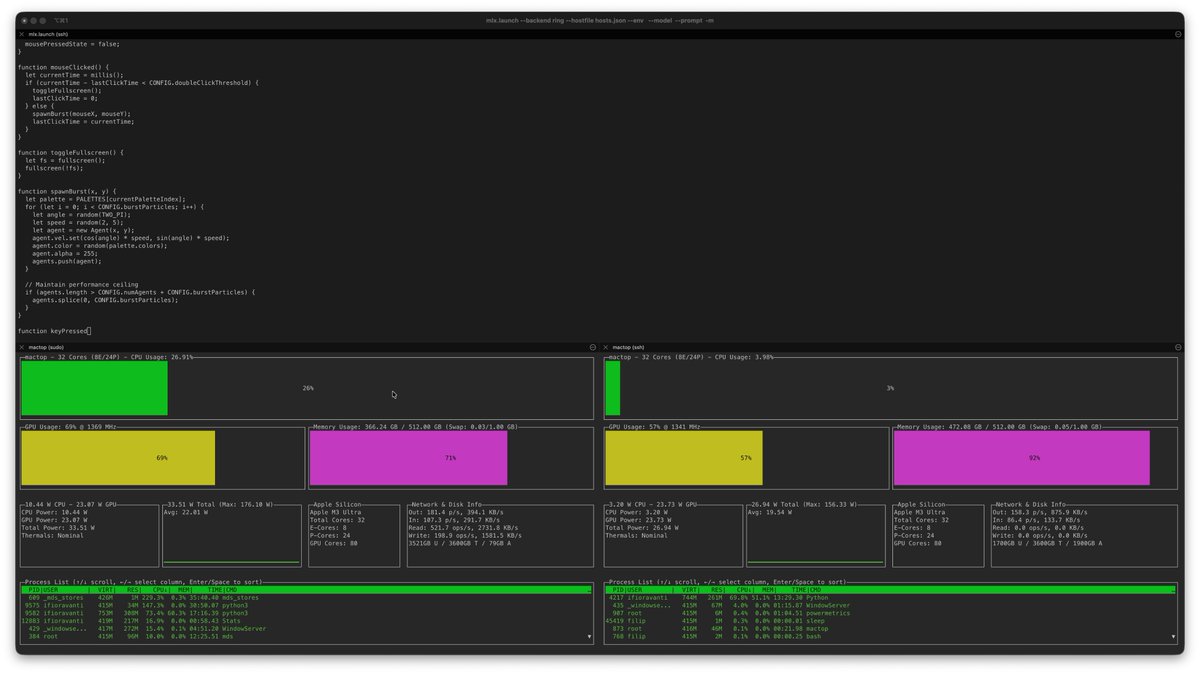1200x674 pixels.
Task: Select the powermetrics process row PID 907
Action: [x=888, y=613]
